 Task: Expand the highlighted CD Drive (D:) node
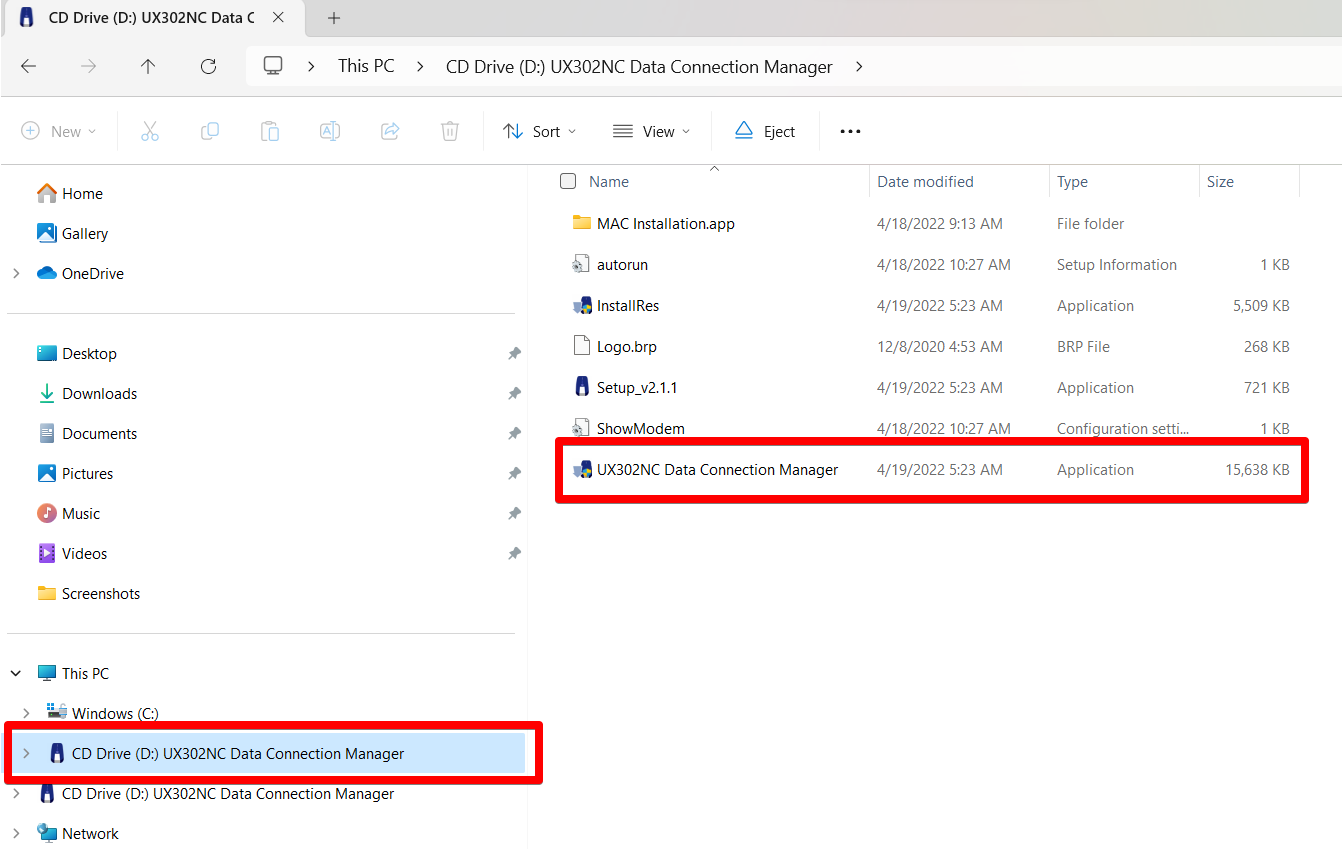26,754
